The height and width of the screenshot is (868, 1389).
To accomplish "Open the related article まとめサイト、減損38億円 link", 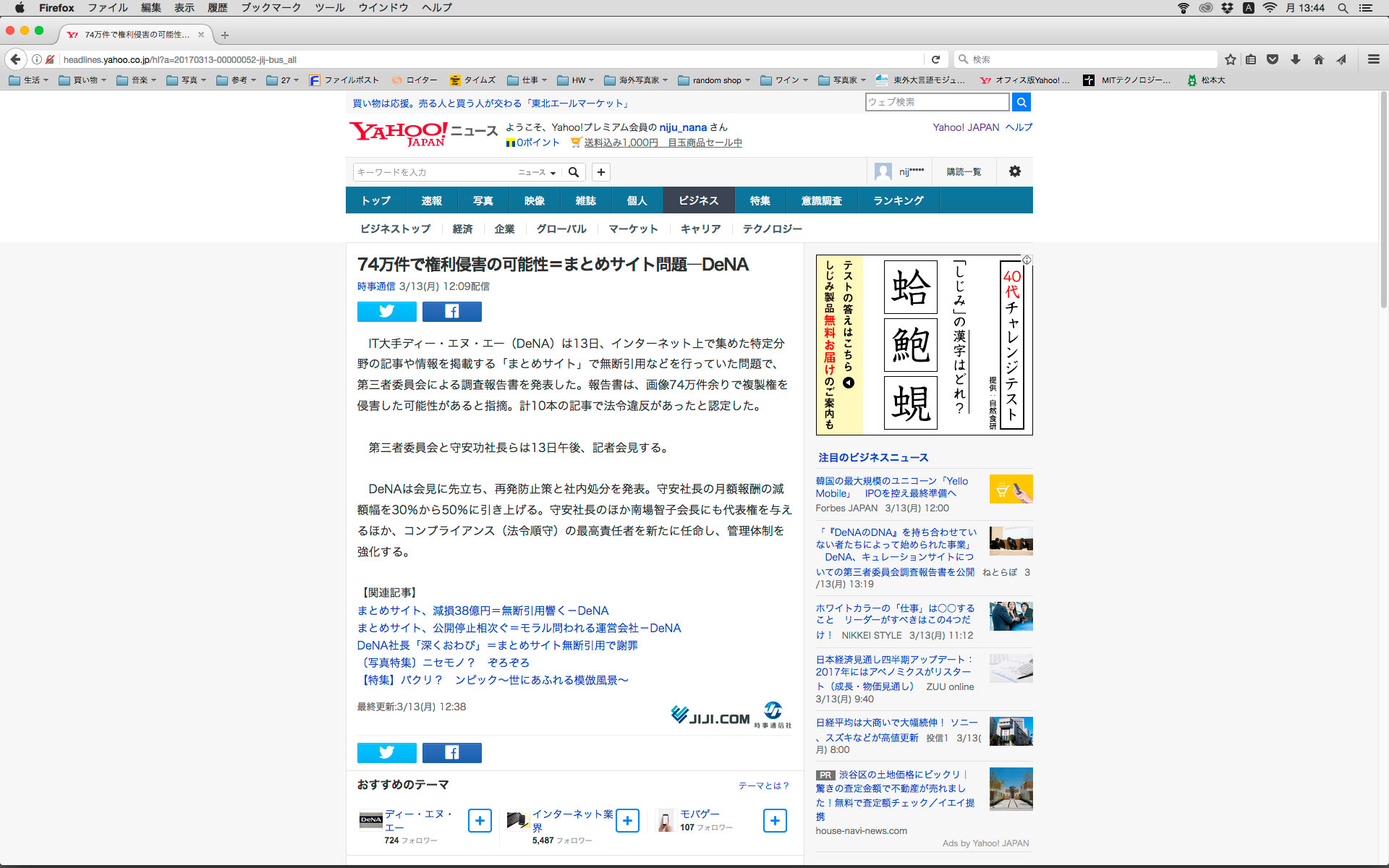I will point(483,610).
